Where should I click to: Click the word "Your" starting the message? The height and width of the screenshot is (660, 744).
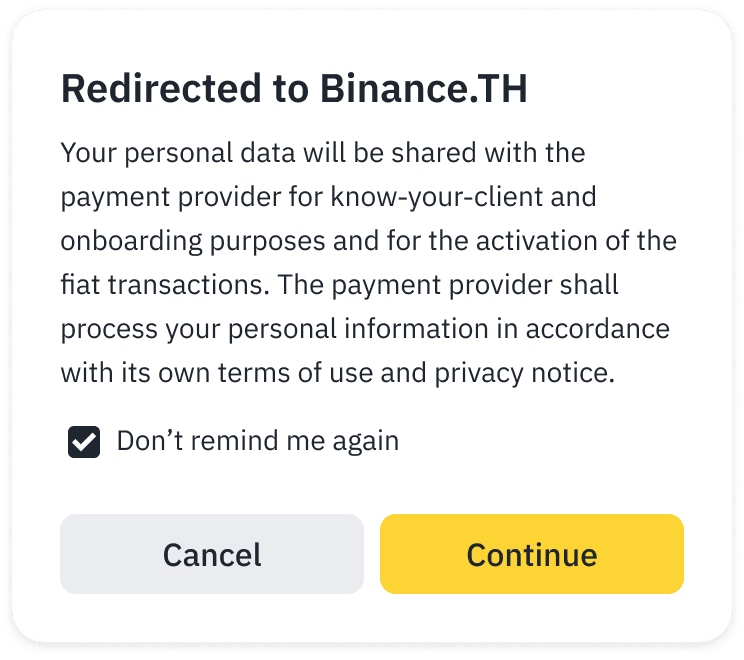click(x=84, y=153)
